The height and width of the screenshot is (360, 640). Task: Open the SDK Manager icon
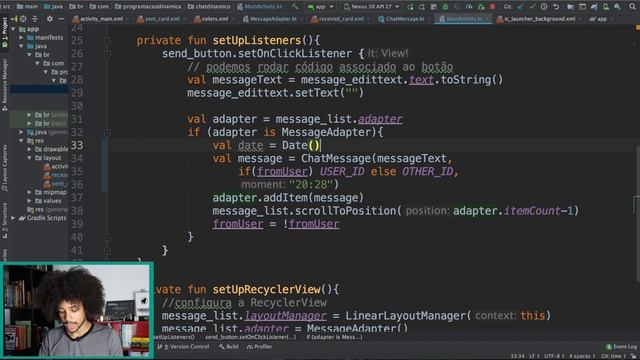(617, 7)
